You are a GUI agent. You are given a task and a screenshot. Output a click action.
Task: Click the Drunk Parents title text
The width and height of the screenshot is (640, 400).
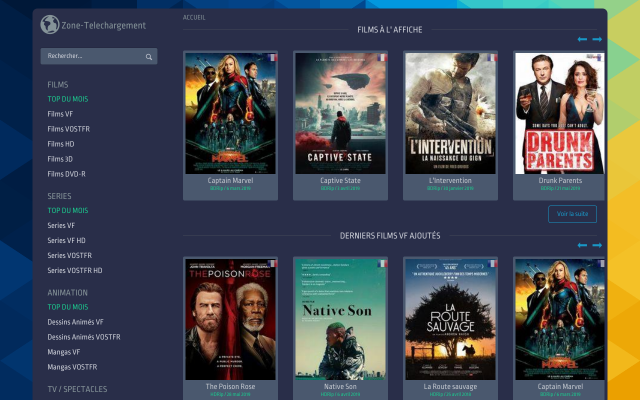[560, 180]
